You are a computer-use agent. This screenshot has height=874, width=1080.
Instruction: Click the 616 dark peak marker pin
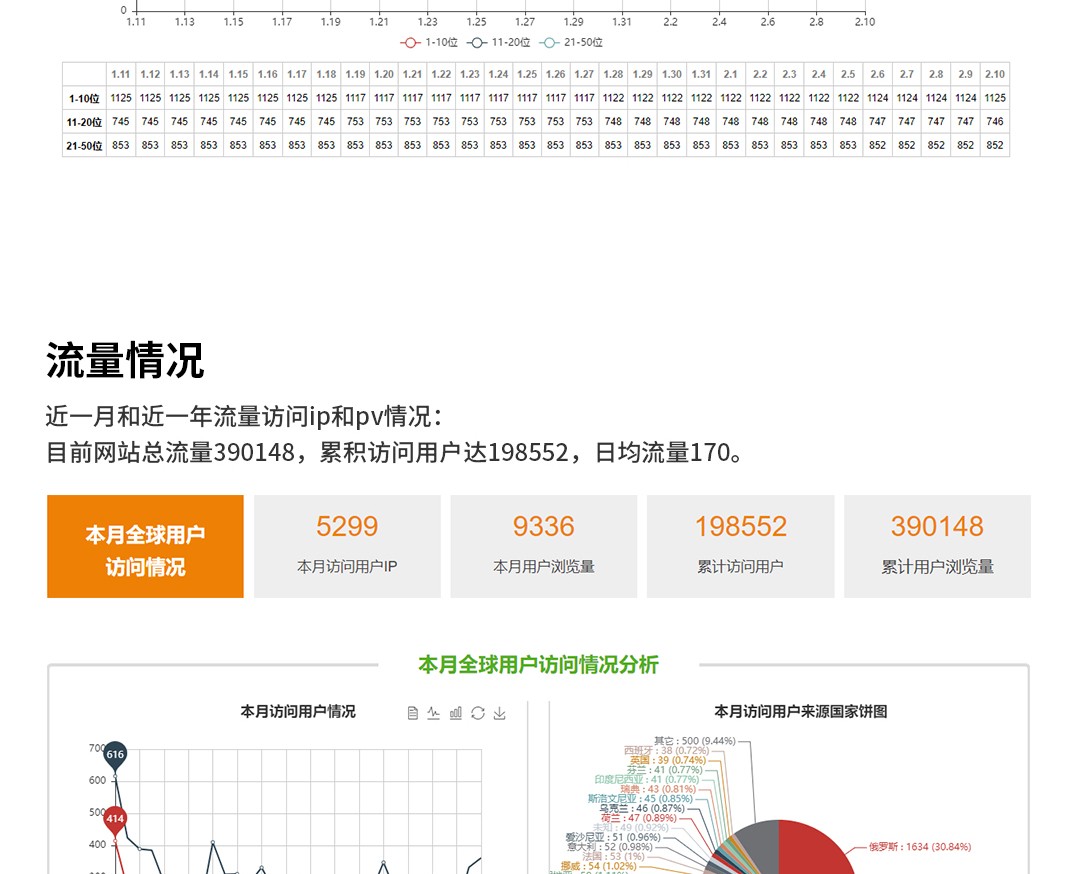click(x=115, y=756)
